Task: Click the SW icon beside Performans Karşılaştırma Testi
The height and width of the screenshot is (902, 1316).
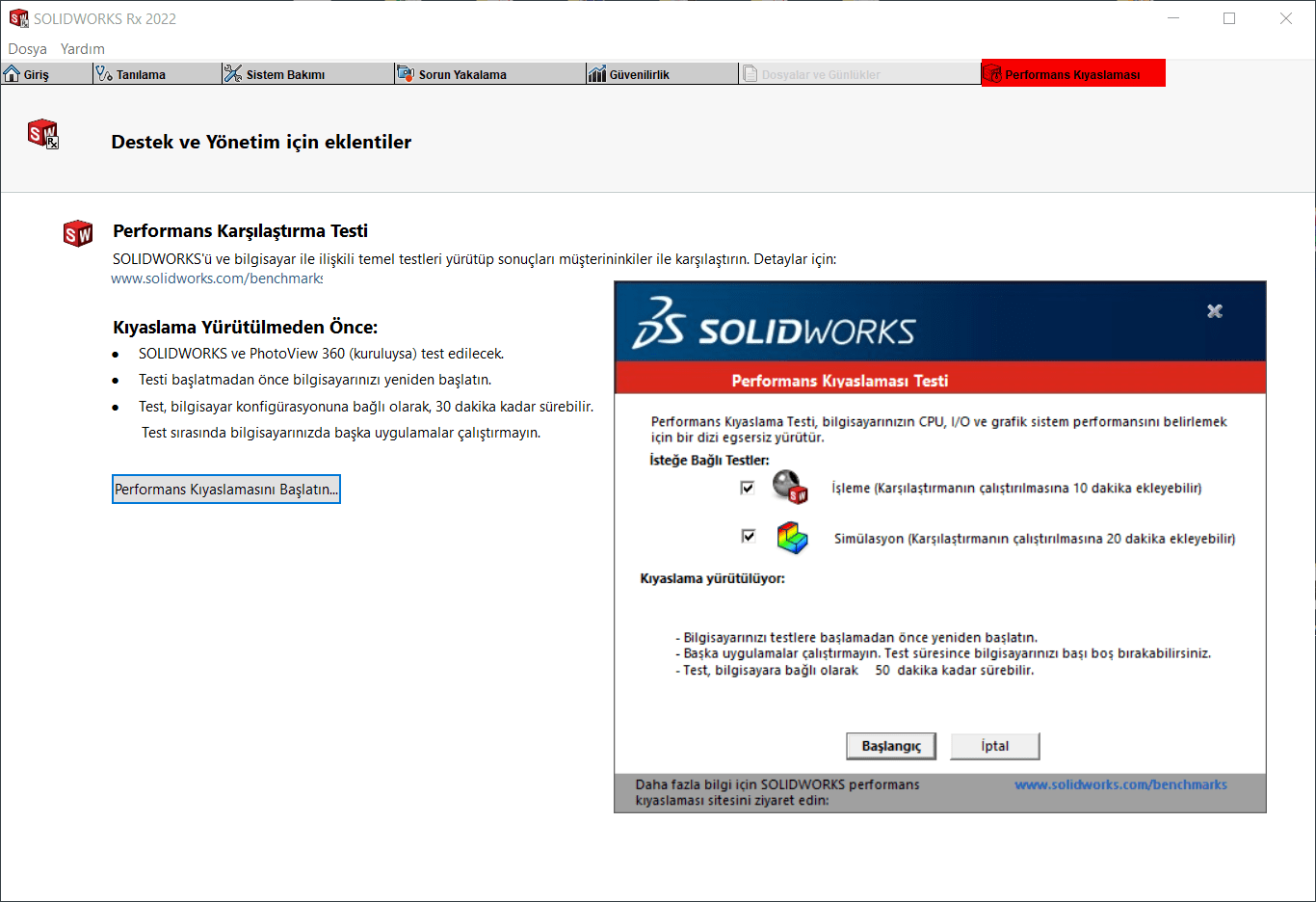Action: (78, 233)
